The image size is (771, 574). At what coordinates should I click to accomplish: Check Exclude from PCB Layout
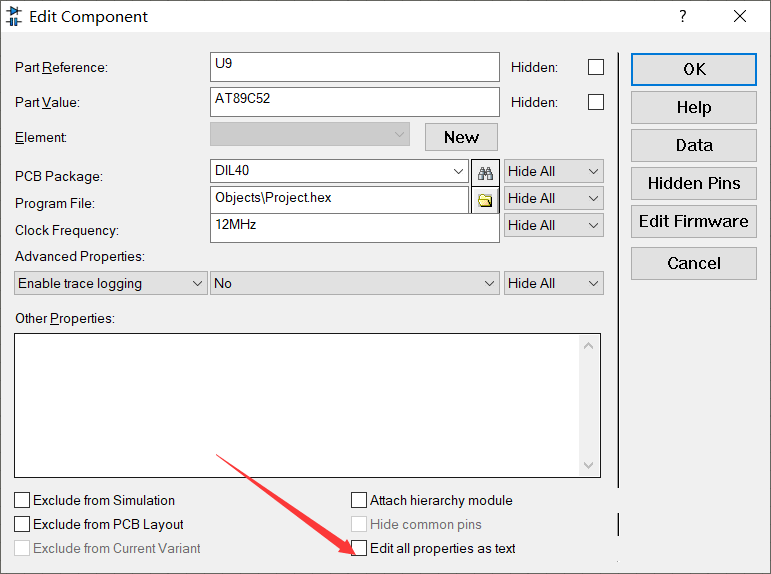(22, 524)
